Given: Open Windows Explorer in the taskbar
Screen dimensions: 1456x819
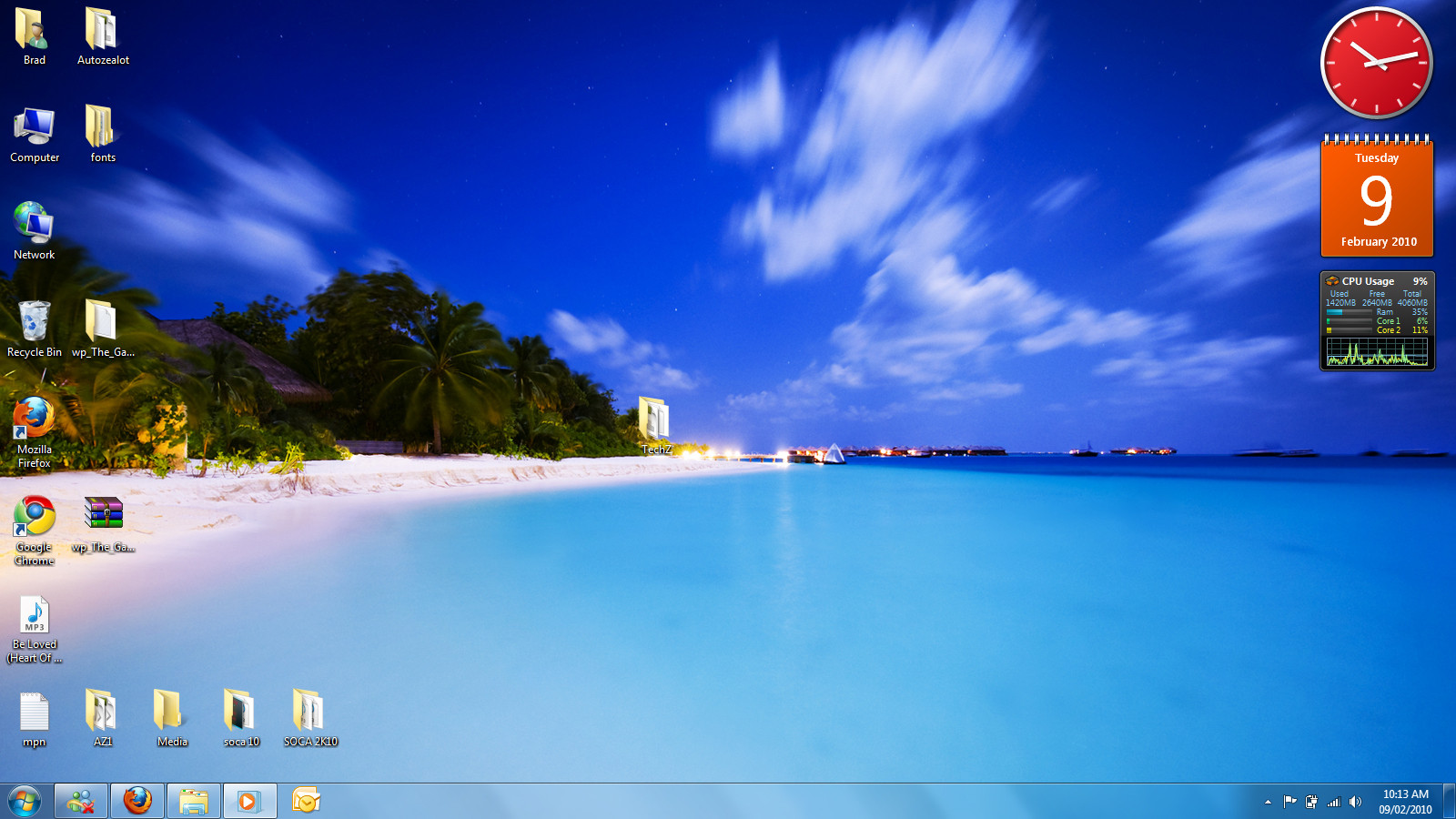Looking at the screenshot, I should pos(194,801).
